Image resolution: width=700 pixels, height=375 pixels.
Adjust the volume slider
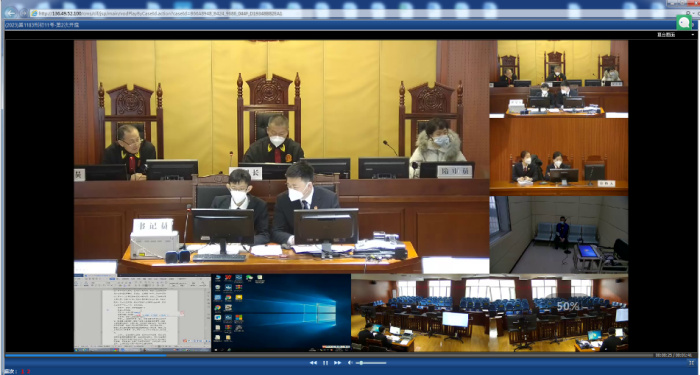(x=371, y=363)
